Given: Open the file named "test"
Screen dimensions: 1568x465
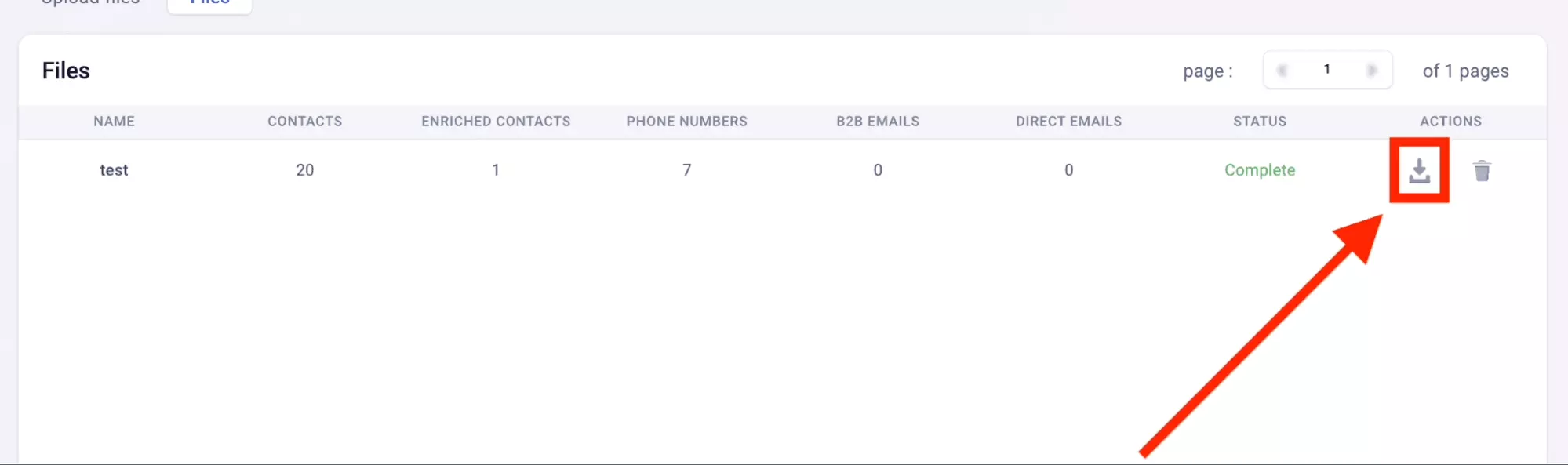Looking at the screenshot, I should click(113, 170).
